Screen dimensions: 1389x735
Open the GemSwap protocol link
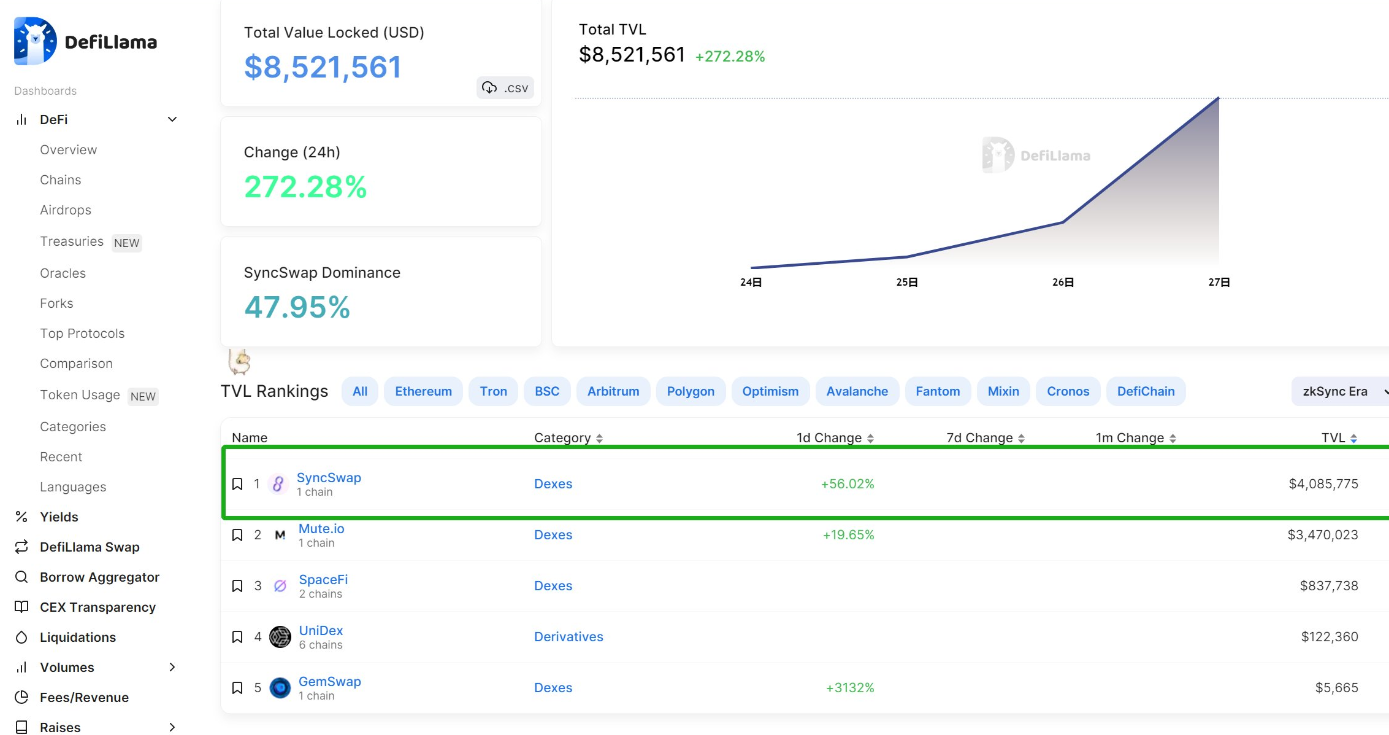click(330, 681)
